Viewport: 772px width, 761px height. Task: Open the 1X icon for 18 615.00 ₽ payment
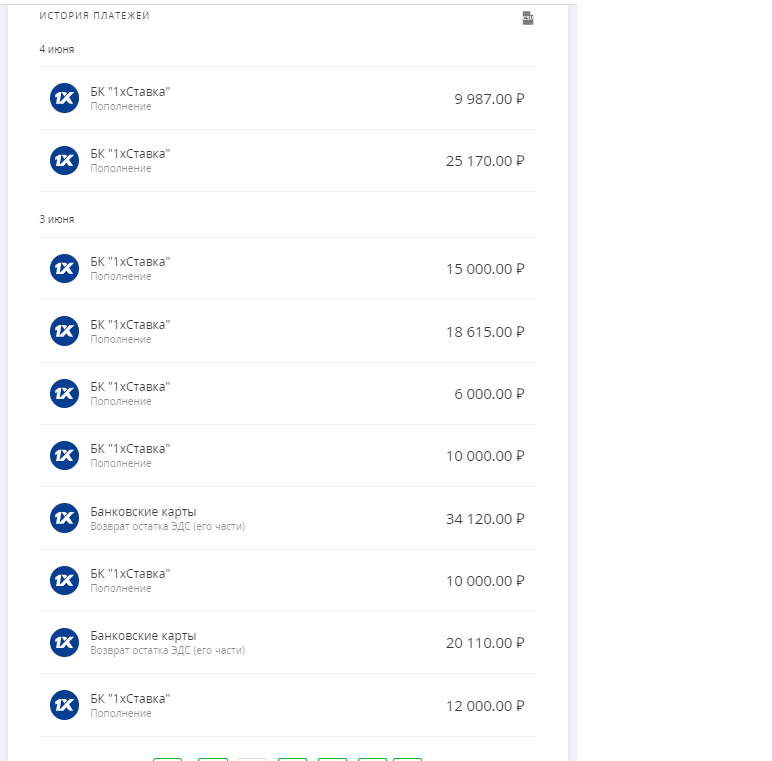coord(64,331)
